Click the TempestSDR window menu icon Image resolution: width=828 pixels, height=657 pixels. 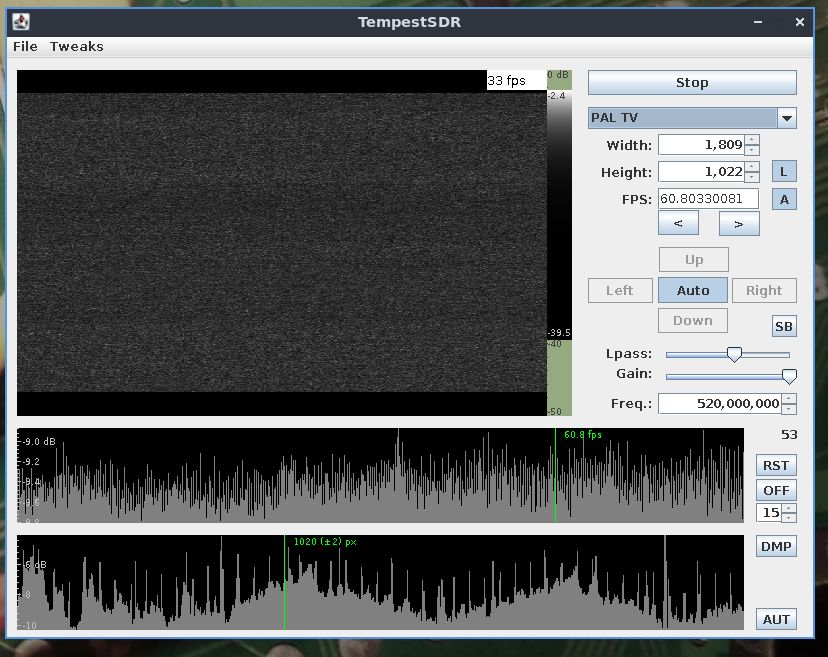pyautogui.click(x=21, y=22)
